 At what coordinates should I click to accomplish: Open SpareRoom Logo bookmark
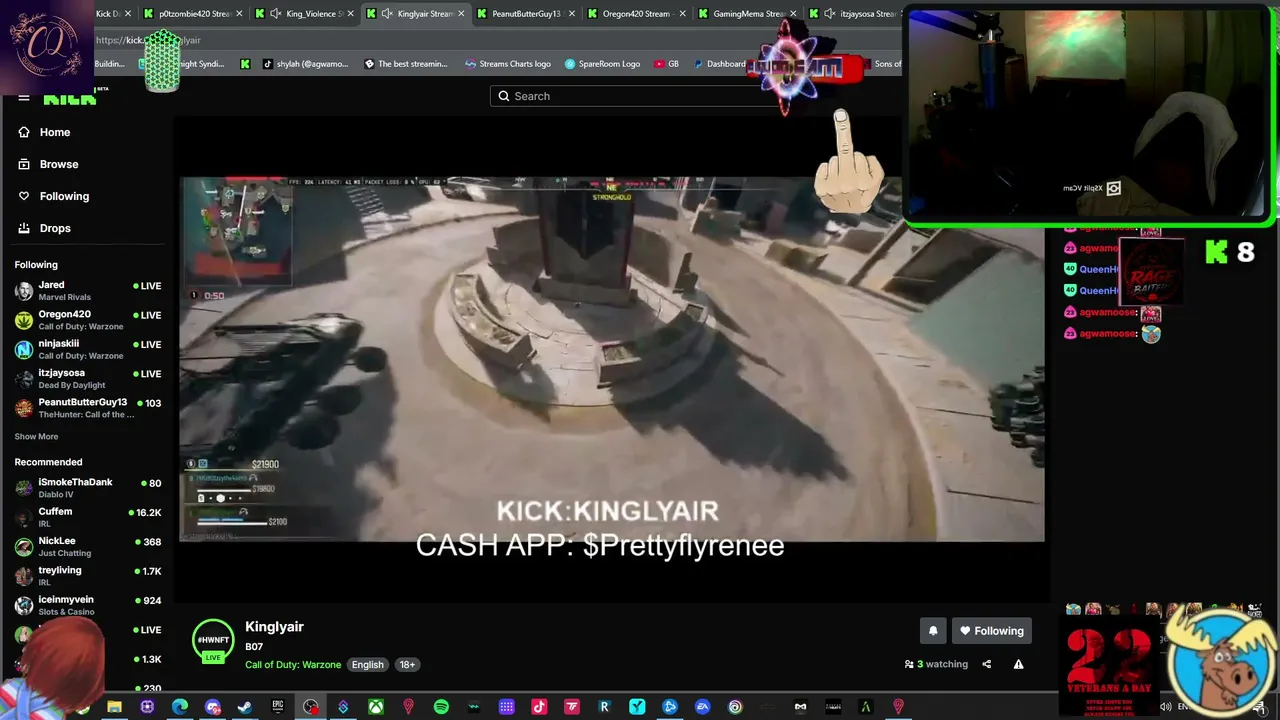(x=602, y=64)
